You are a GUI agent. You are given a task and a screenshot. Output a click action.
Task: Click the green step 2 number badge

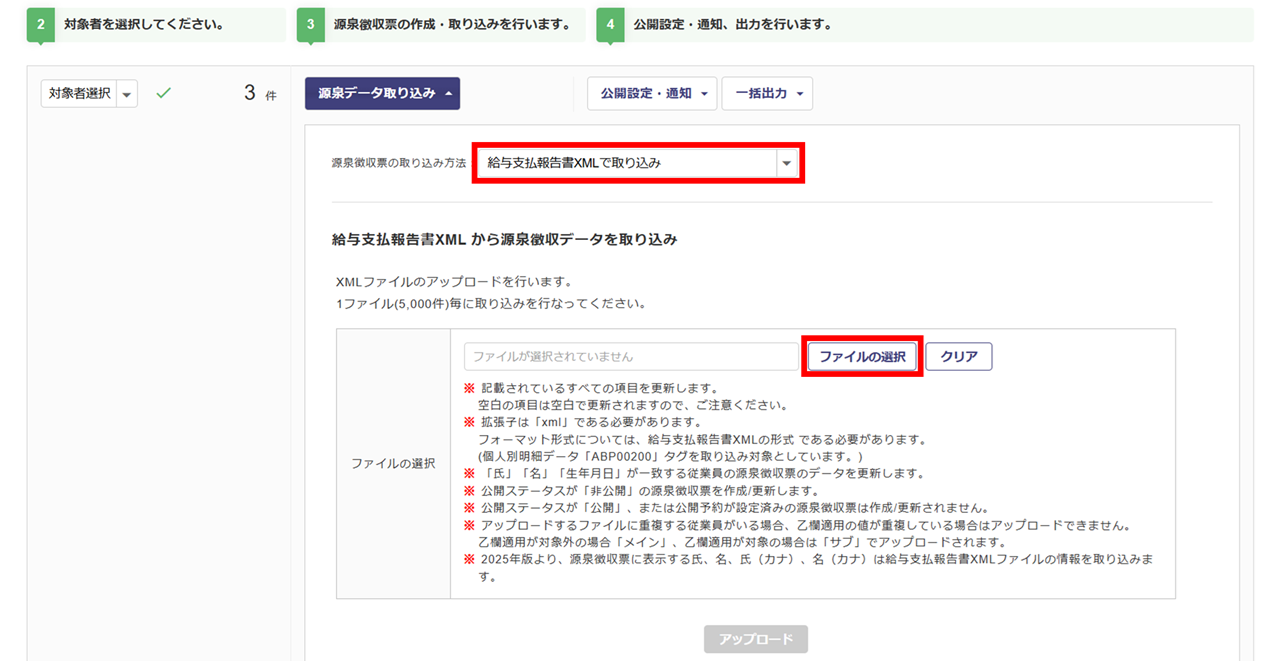[41, 25]
